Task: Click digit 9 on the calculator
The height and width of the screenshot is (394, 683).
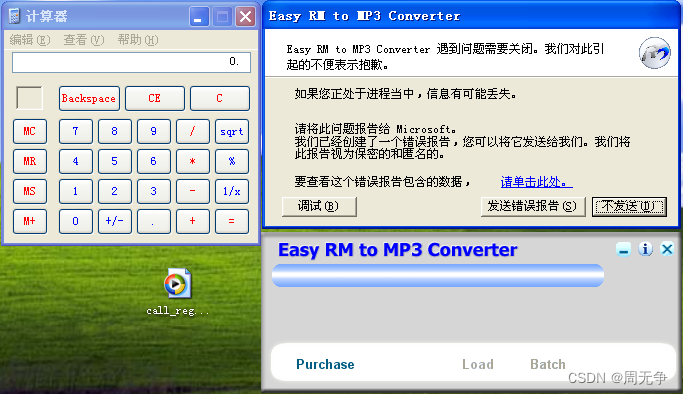Action: tap(154, 131)
